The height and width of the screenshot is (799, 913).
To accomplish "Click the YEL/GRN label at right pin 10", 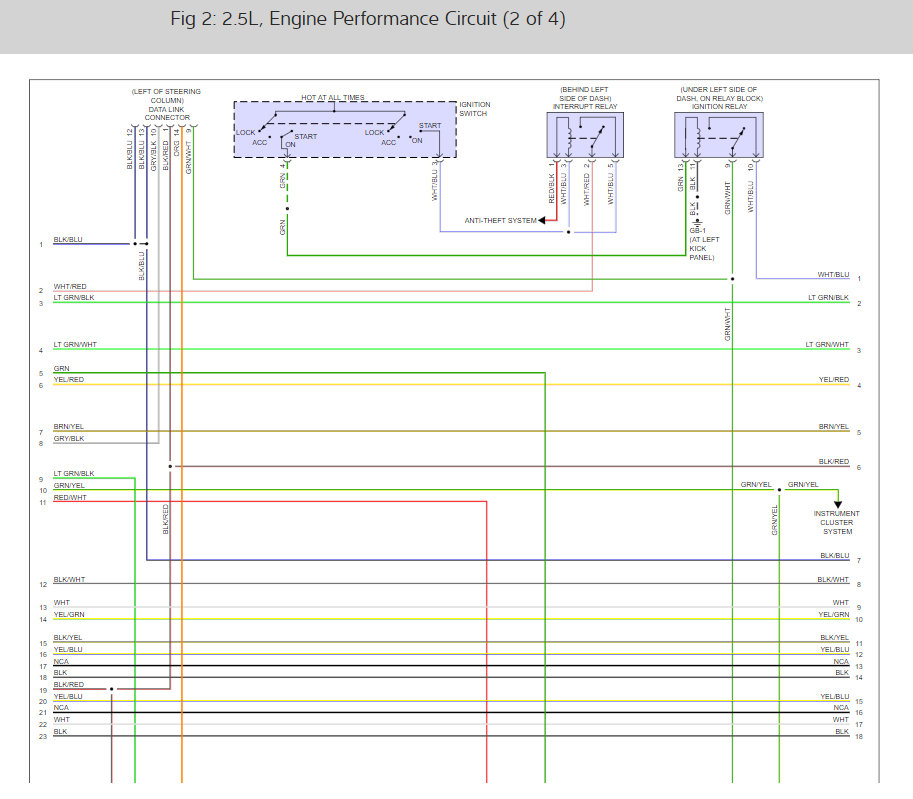I will [834, 614].
